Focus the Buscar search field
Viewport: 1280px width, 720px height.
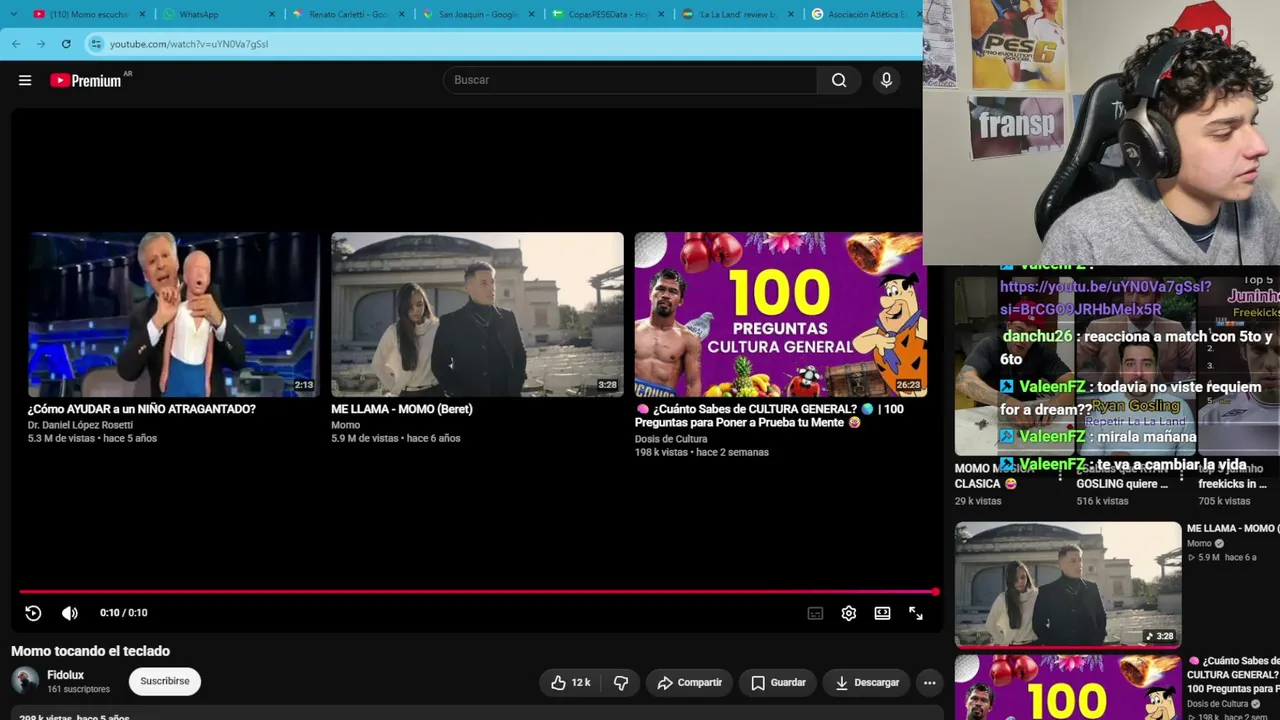630,80
